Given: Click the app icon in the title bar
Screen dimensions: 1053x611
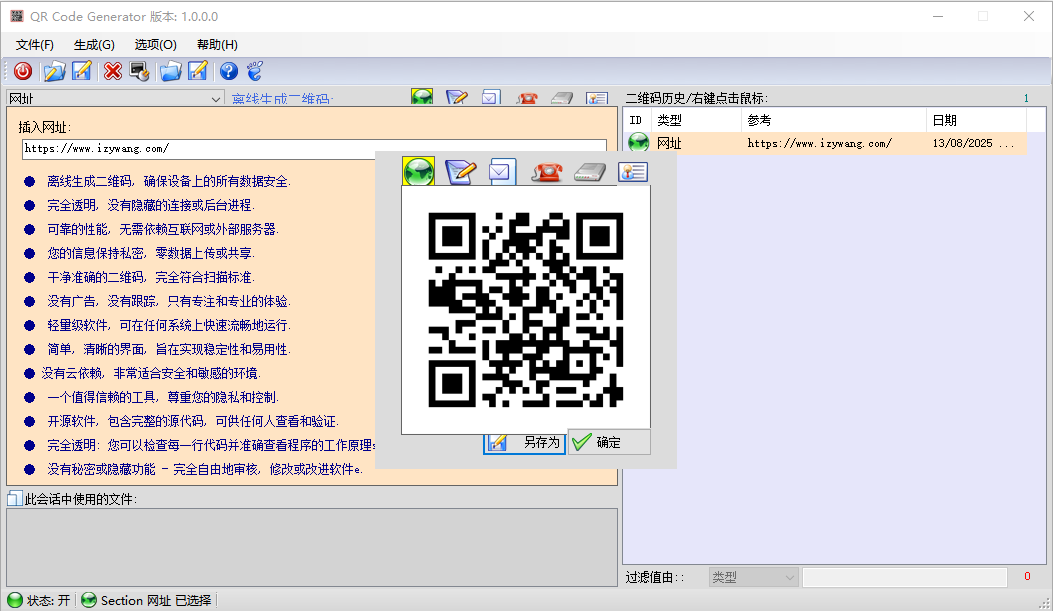Looking at the screenshot, I should point(17,16).
